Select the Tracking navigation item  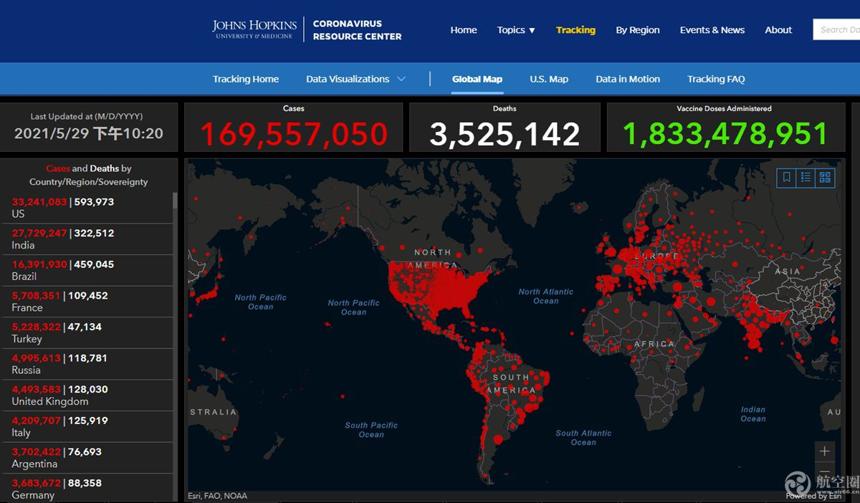[x=575, y=30]
